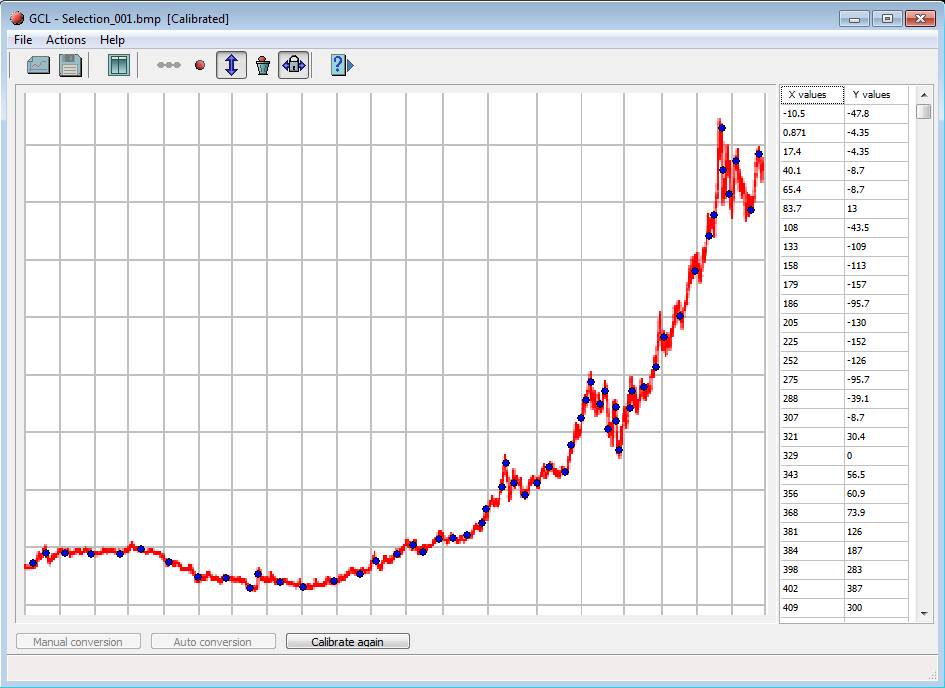
Task: Select the X value cell 40.1
Action: [x=812, y=170]
